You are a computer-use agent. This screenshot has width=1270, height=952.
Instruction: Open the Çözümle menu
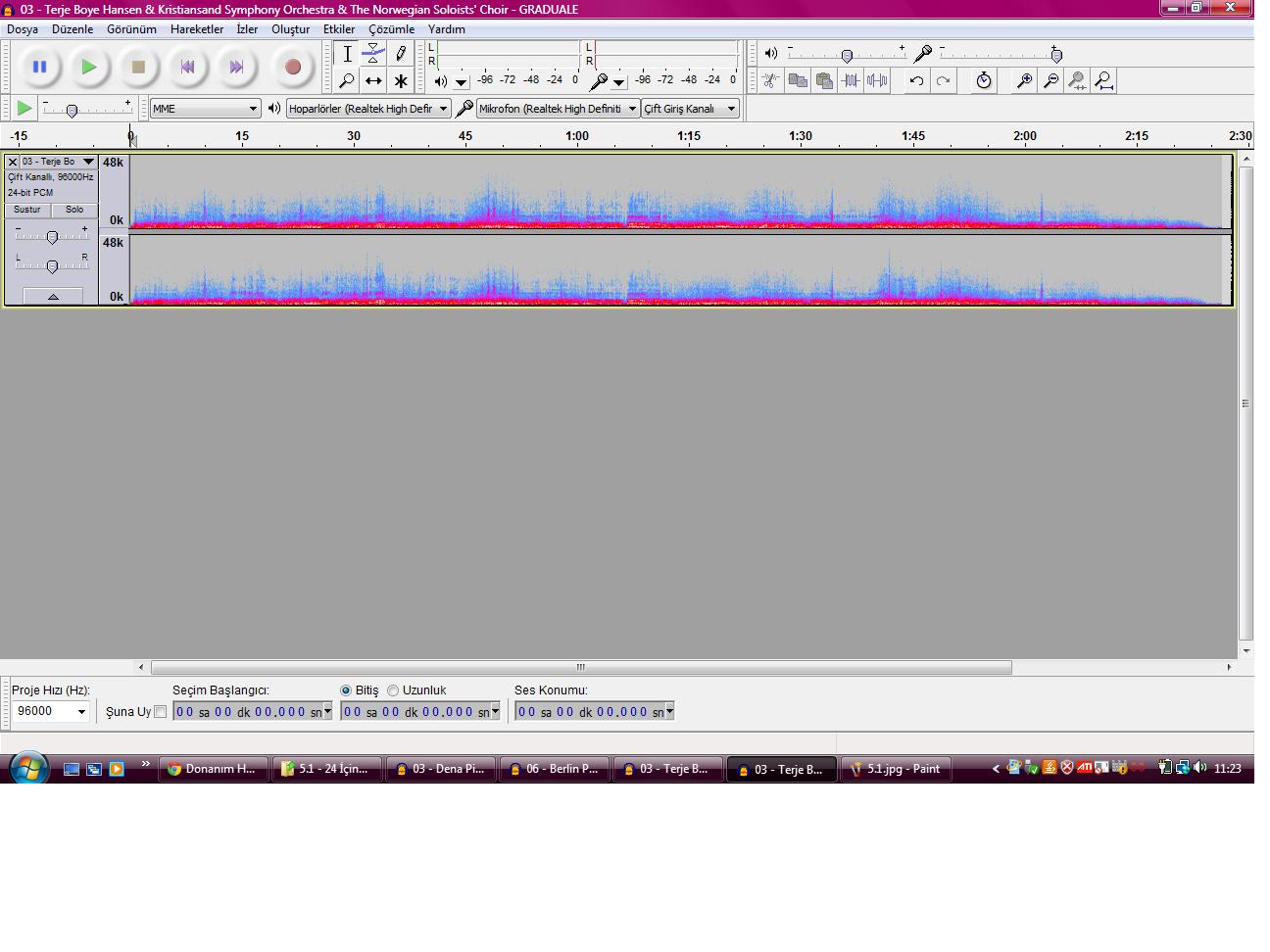point(391,29)
